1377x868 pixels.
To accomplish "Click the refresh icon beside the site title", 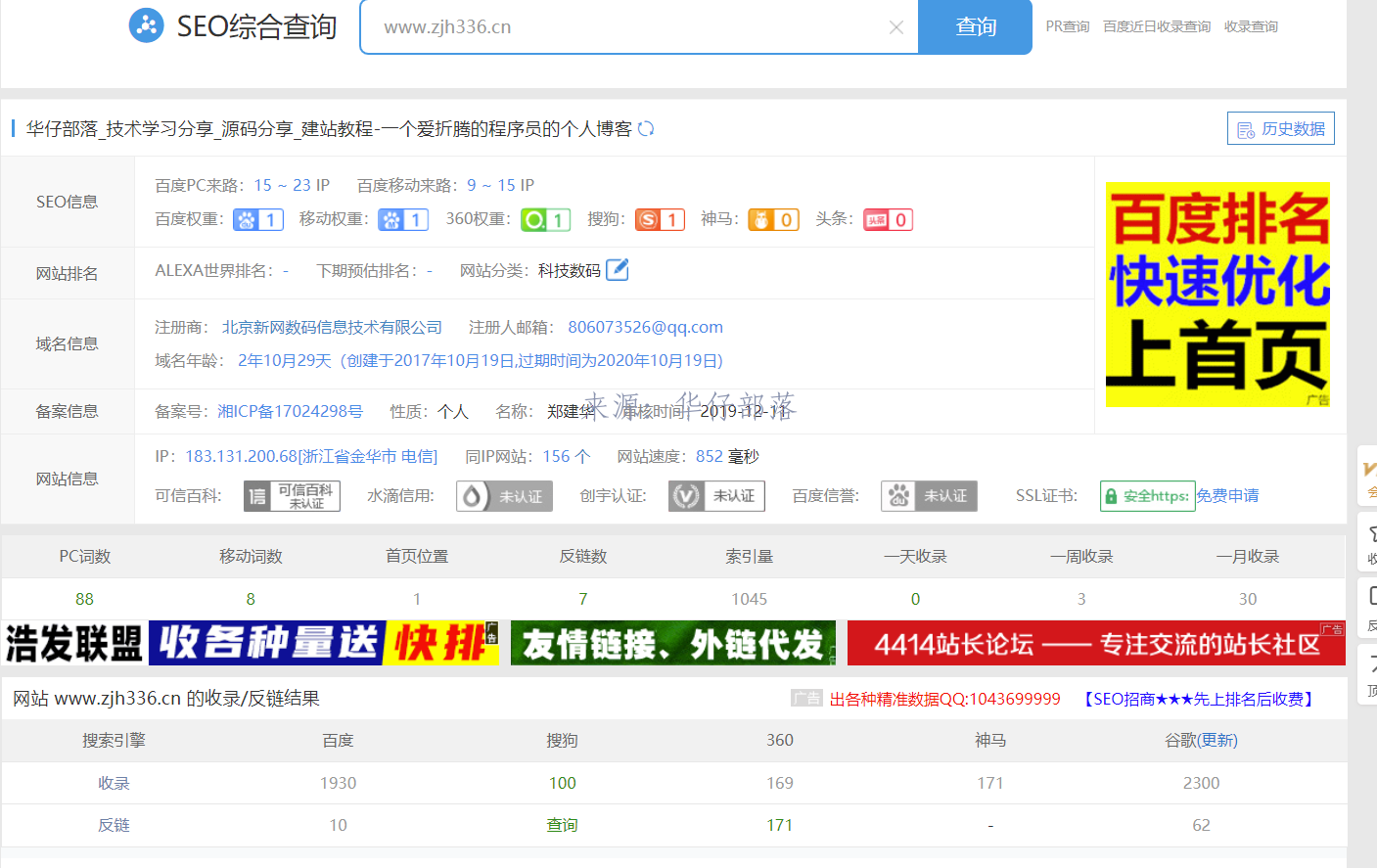I will 646,128.
